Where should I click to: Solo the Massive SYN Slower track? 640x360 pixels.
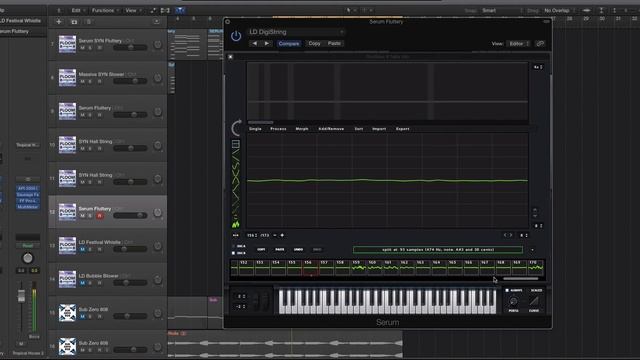coord(91,82)
